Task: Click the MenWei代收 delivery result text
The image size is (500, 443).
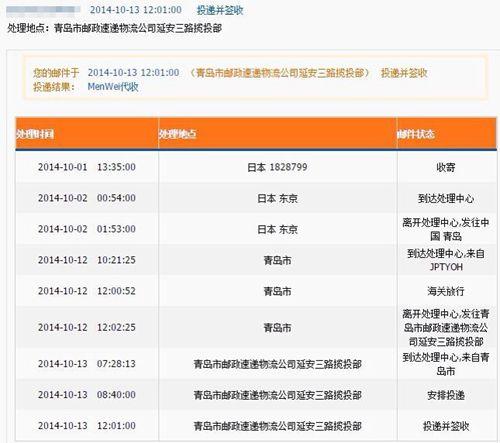Action: point(113,87)
